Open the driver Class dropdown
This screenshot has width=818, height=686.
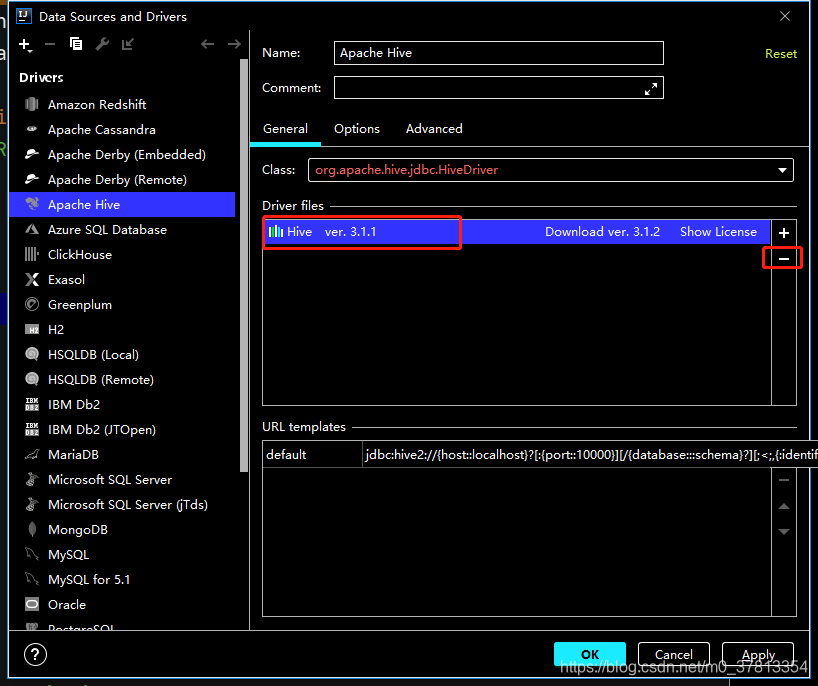(x=782, y=170)
